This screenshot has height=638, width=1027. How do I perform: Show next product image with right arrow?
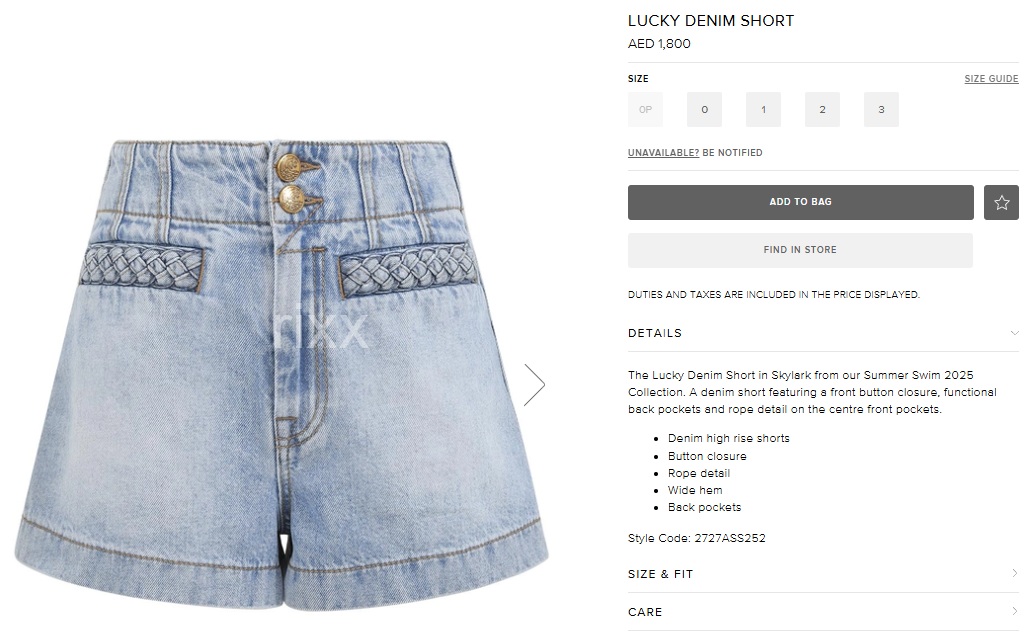[534, 385]
